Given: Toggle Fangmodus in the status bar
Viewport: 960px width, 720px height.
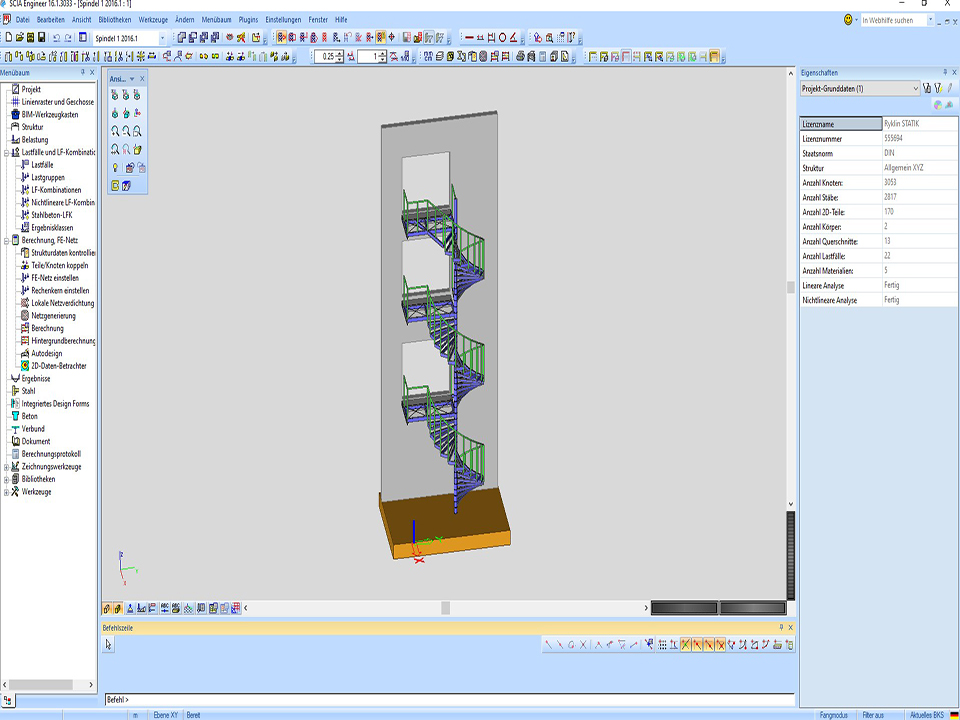Looking at the screenshot, I should point(833,715).
